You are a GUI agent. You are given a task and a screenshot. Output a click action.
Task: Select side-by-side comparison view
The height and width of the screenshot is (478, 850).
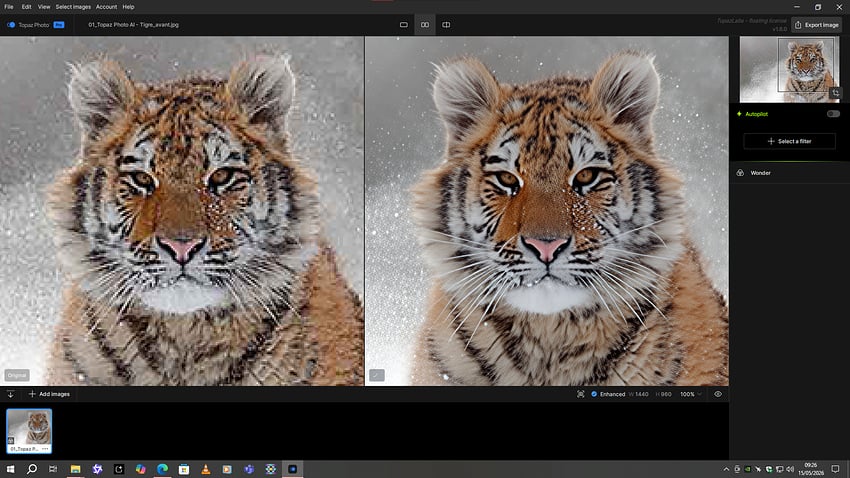[x=425, y=25]
